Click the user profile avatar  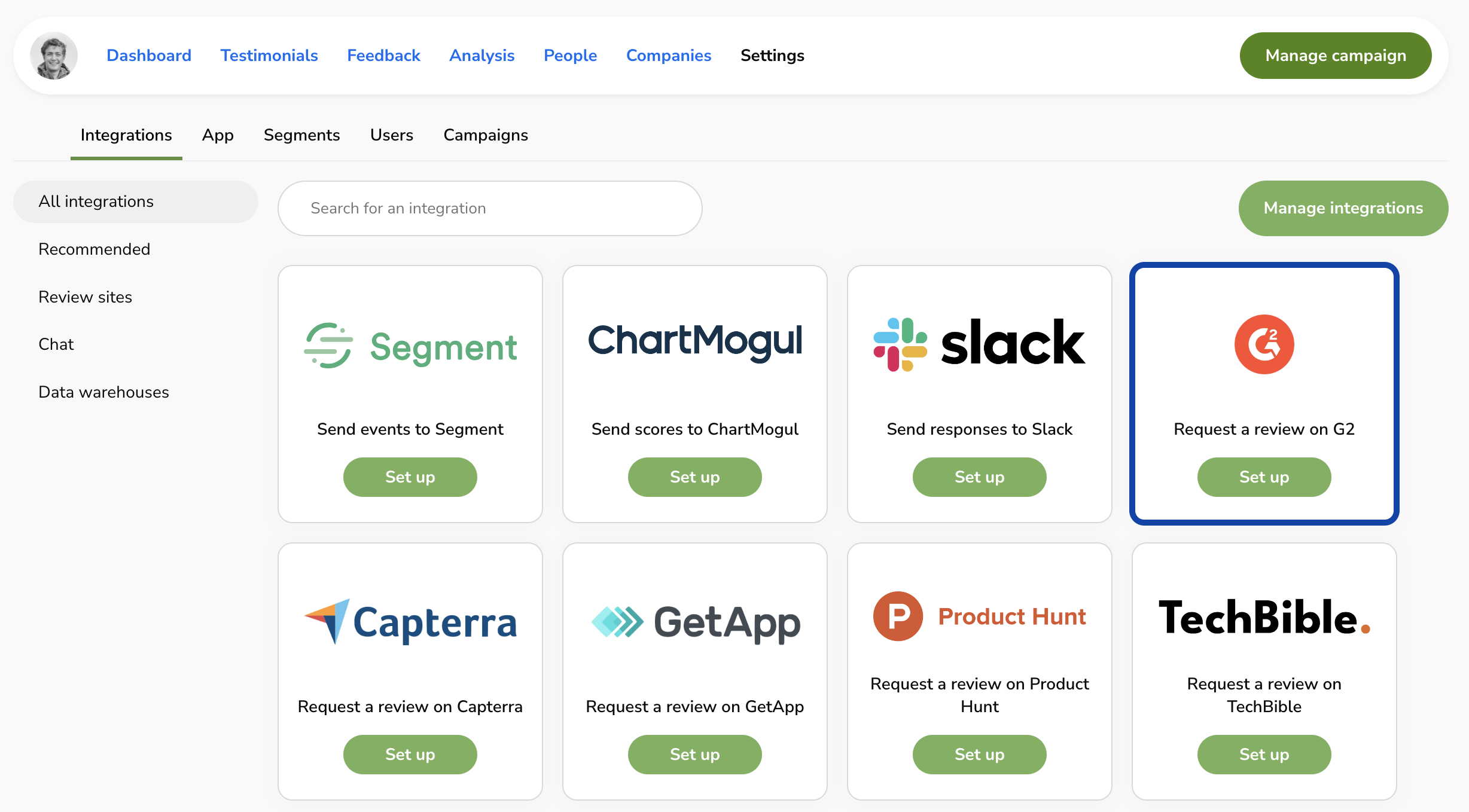click(x=54, y=56)
